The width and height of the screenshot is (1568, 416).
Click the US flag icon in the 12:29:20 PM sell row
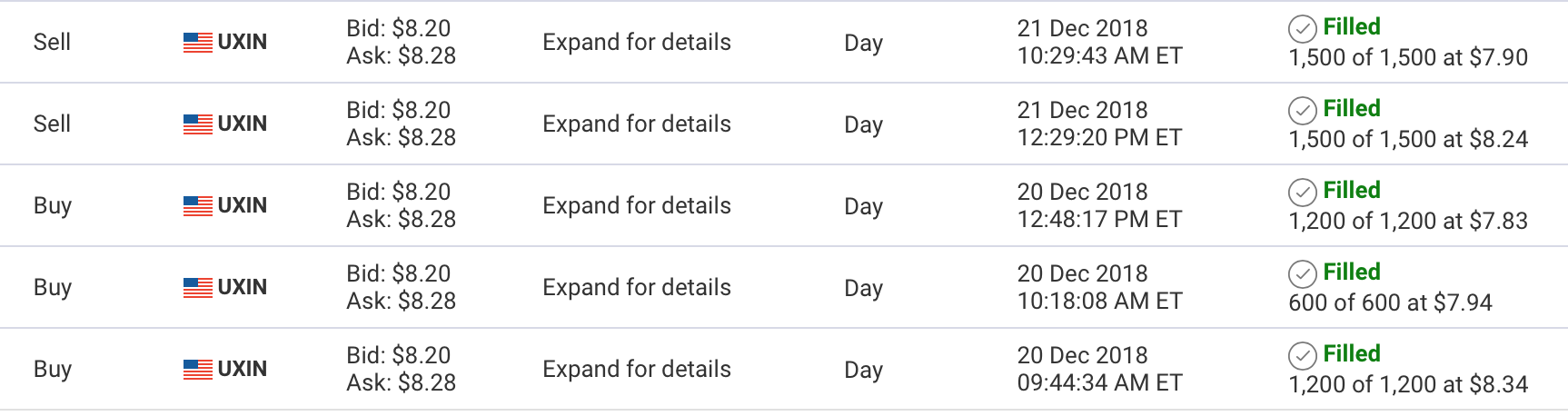(x=197, y=124)
